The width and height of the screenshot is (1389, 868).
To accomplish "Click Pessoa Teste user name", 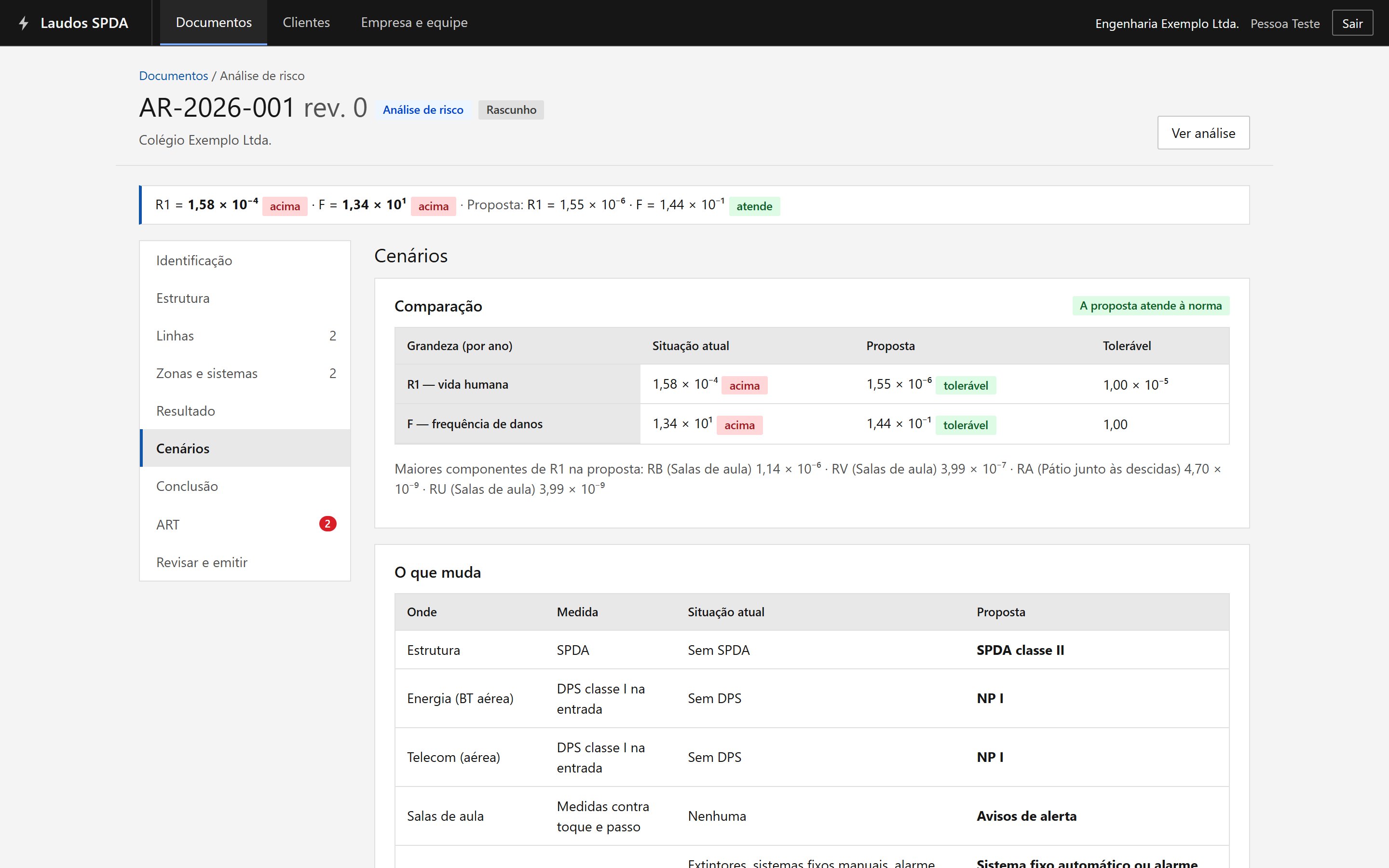I will pyautogui.click(x=1284, y=24).
